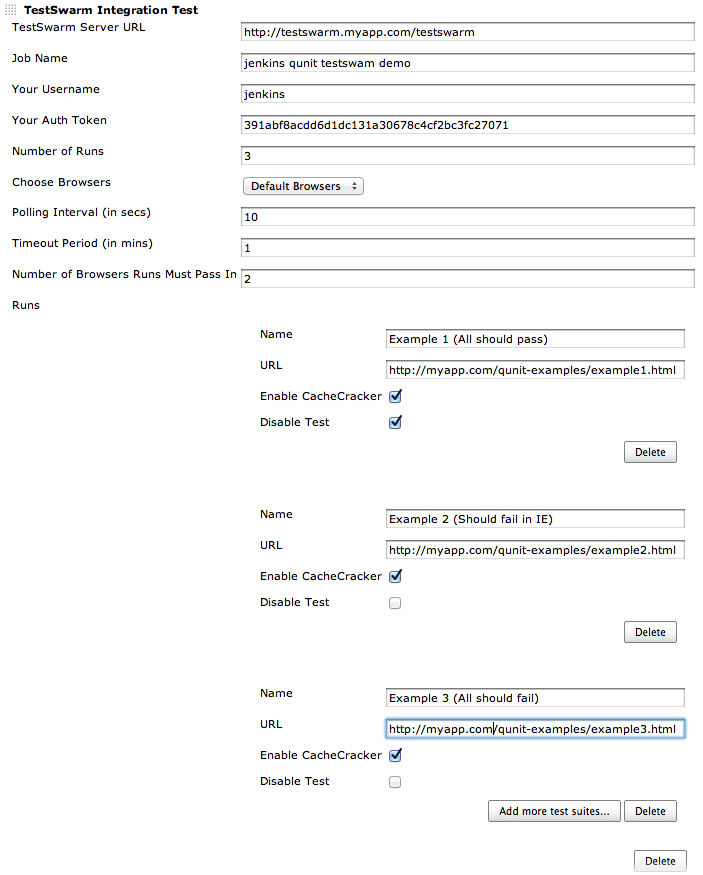The width and height of the screenshot is (703, 875).
Task: Click the Example 2 URL field
Action: pyautogui.click(x=535, y=550)
